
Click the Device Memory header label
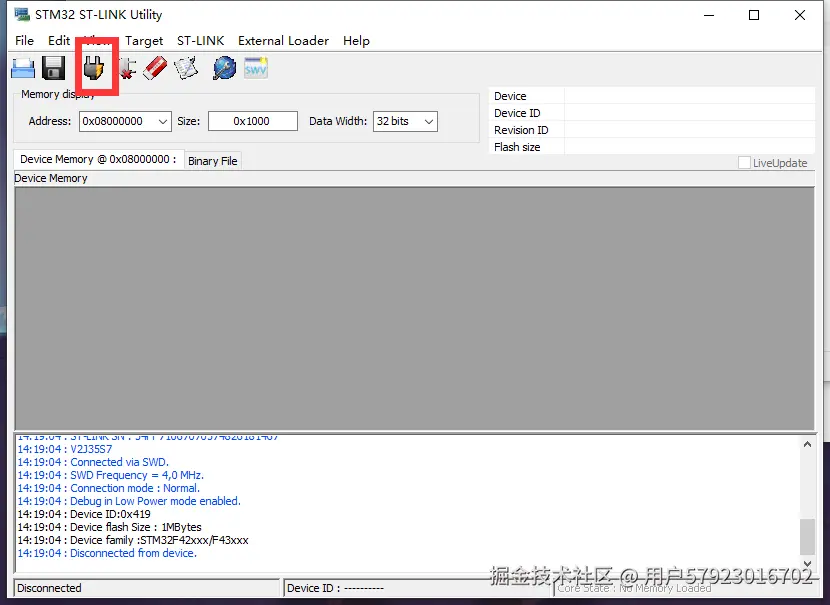point(51,178)
